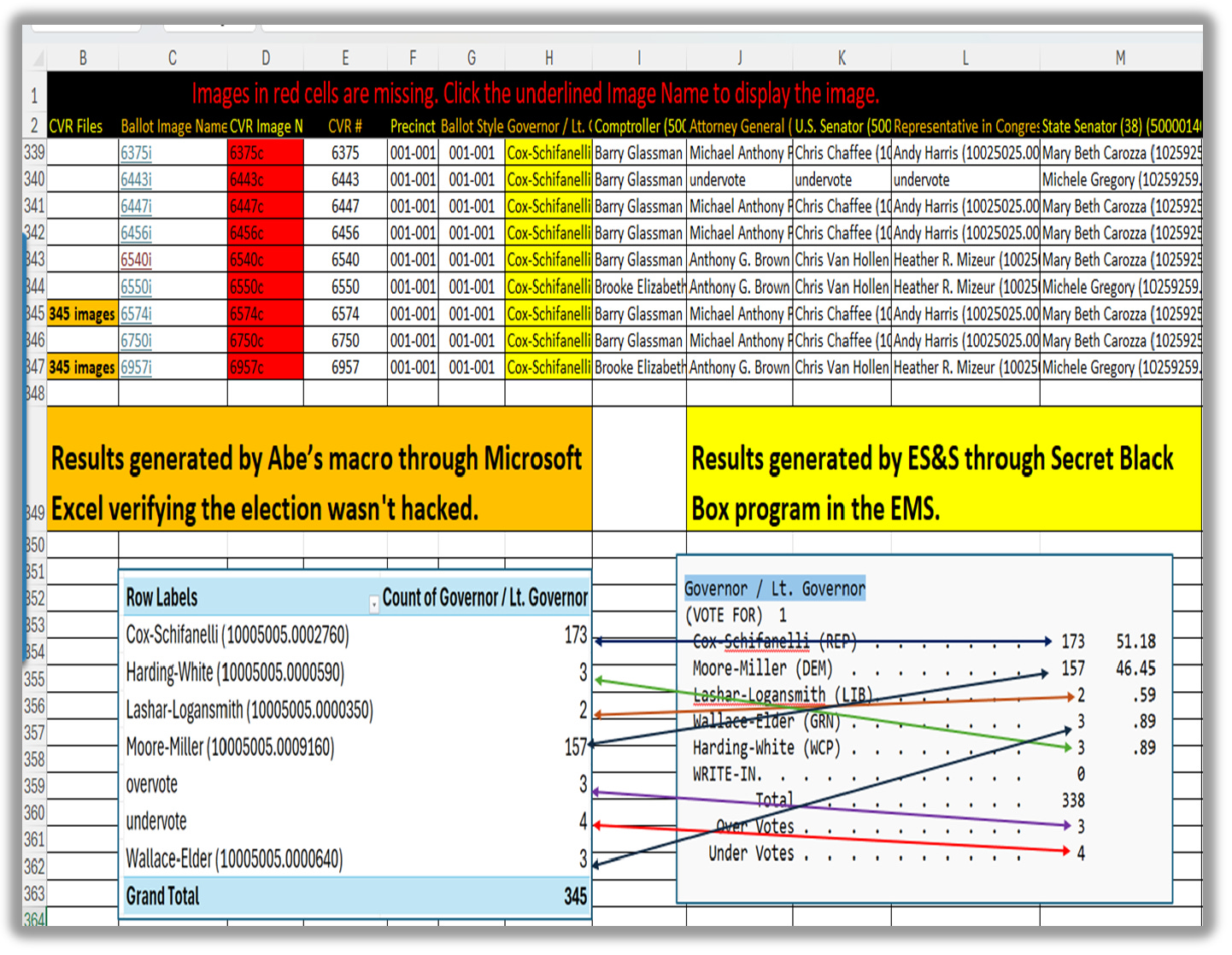Select 'Michele Gregory' cell in row 340
Screen dimensions: 1232x955
[x=1120, y=179]
